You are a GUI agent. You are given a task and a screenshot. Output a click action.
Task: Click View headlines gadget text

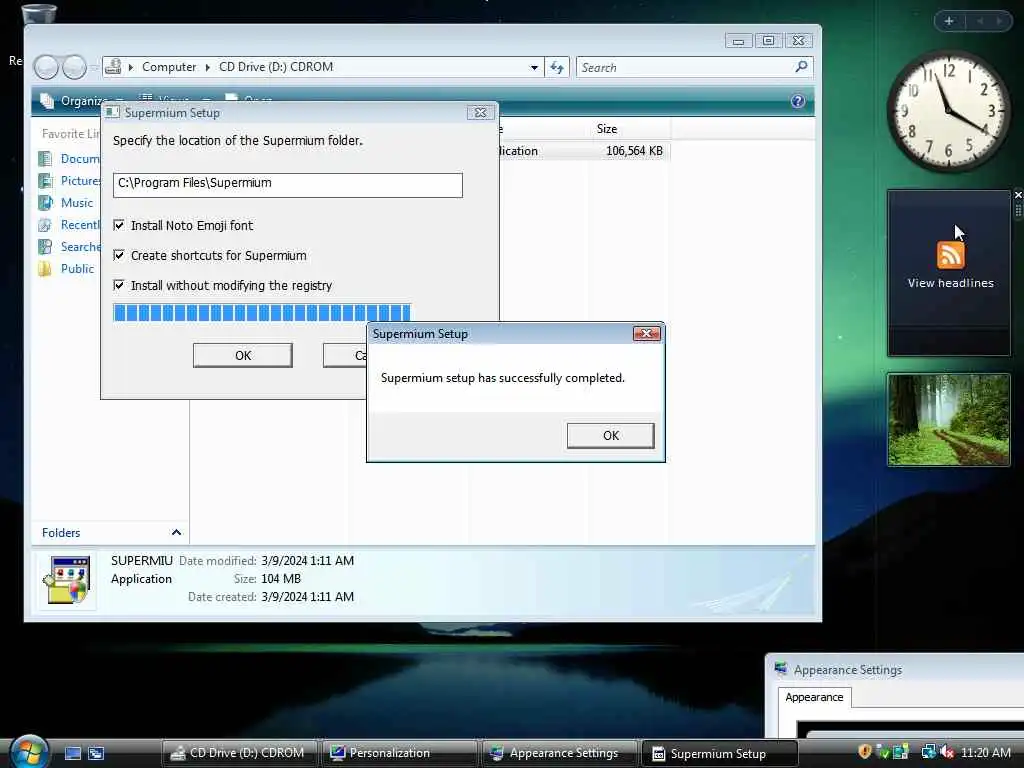950,283
